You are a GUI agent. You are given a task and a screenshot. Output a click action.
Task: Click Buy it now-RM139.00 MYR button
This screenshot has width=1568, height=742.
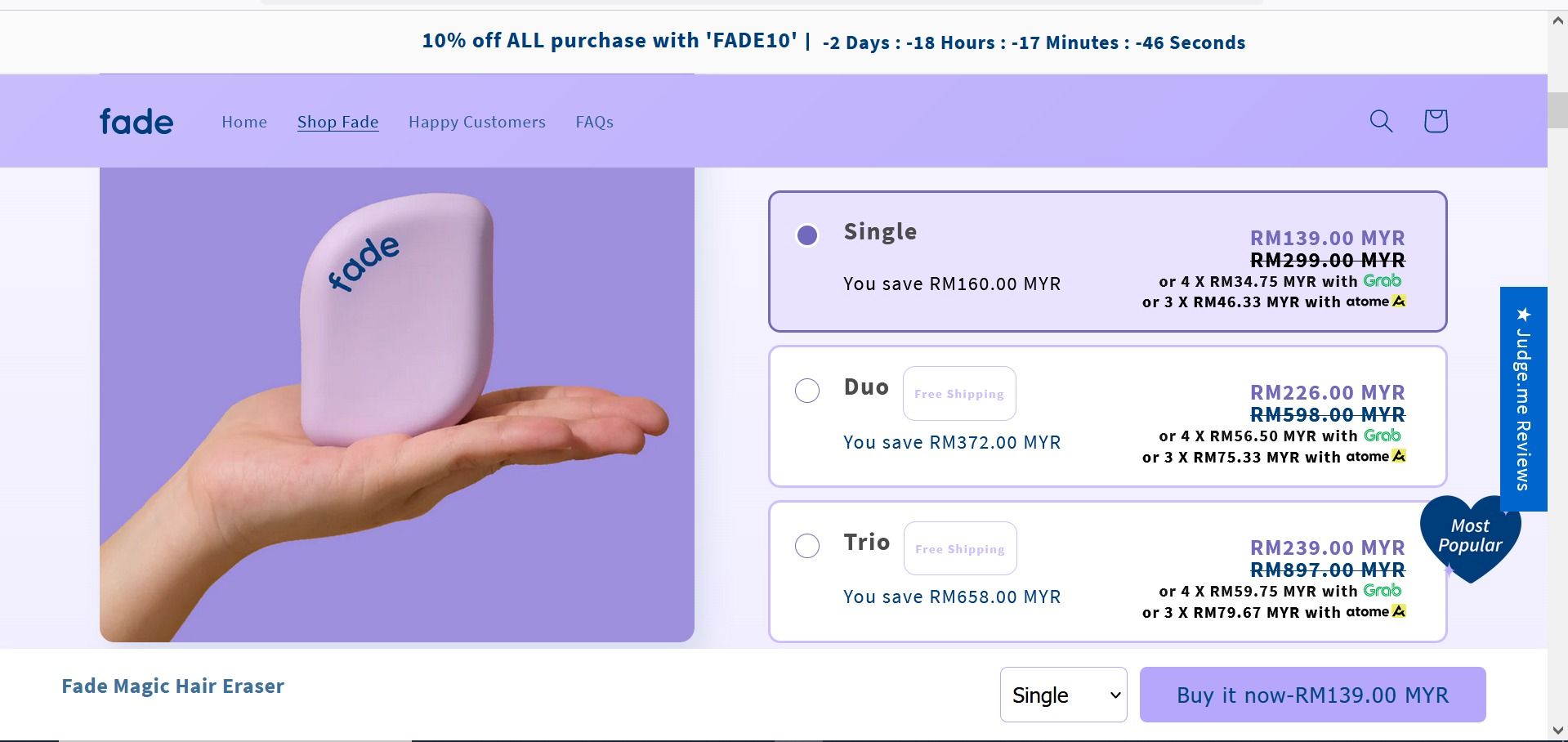pos(1312,695)
